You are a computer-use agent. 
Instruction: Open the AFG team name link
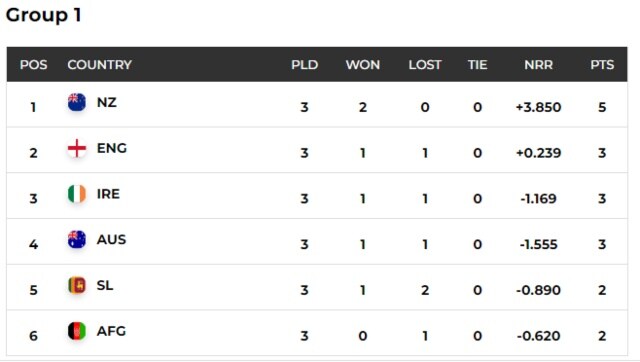click(111, 331)
